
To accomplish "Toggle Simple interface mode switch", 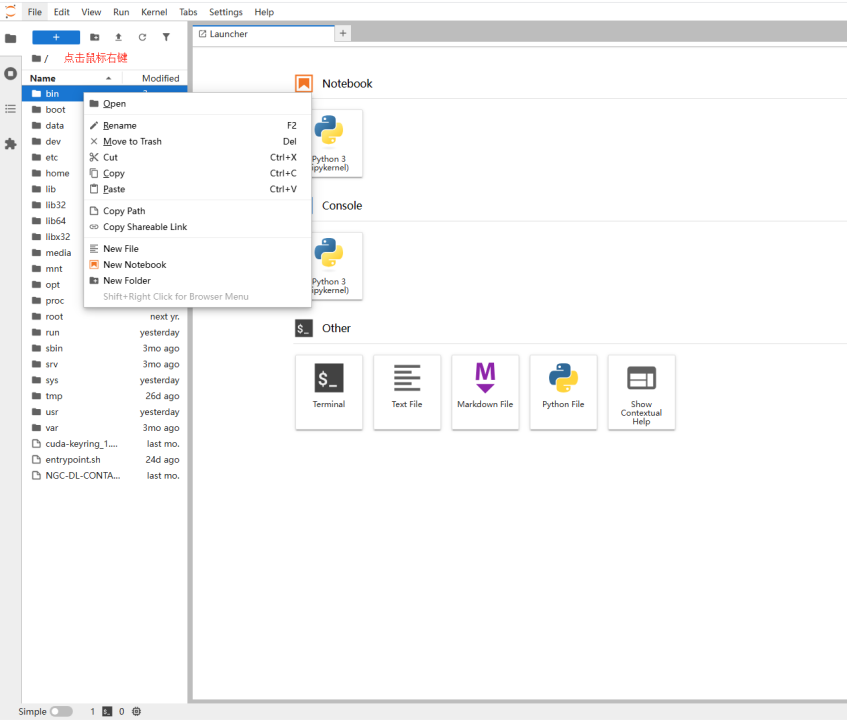I will tap(62, 711).
